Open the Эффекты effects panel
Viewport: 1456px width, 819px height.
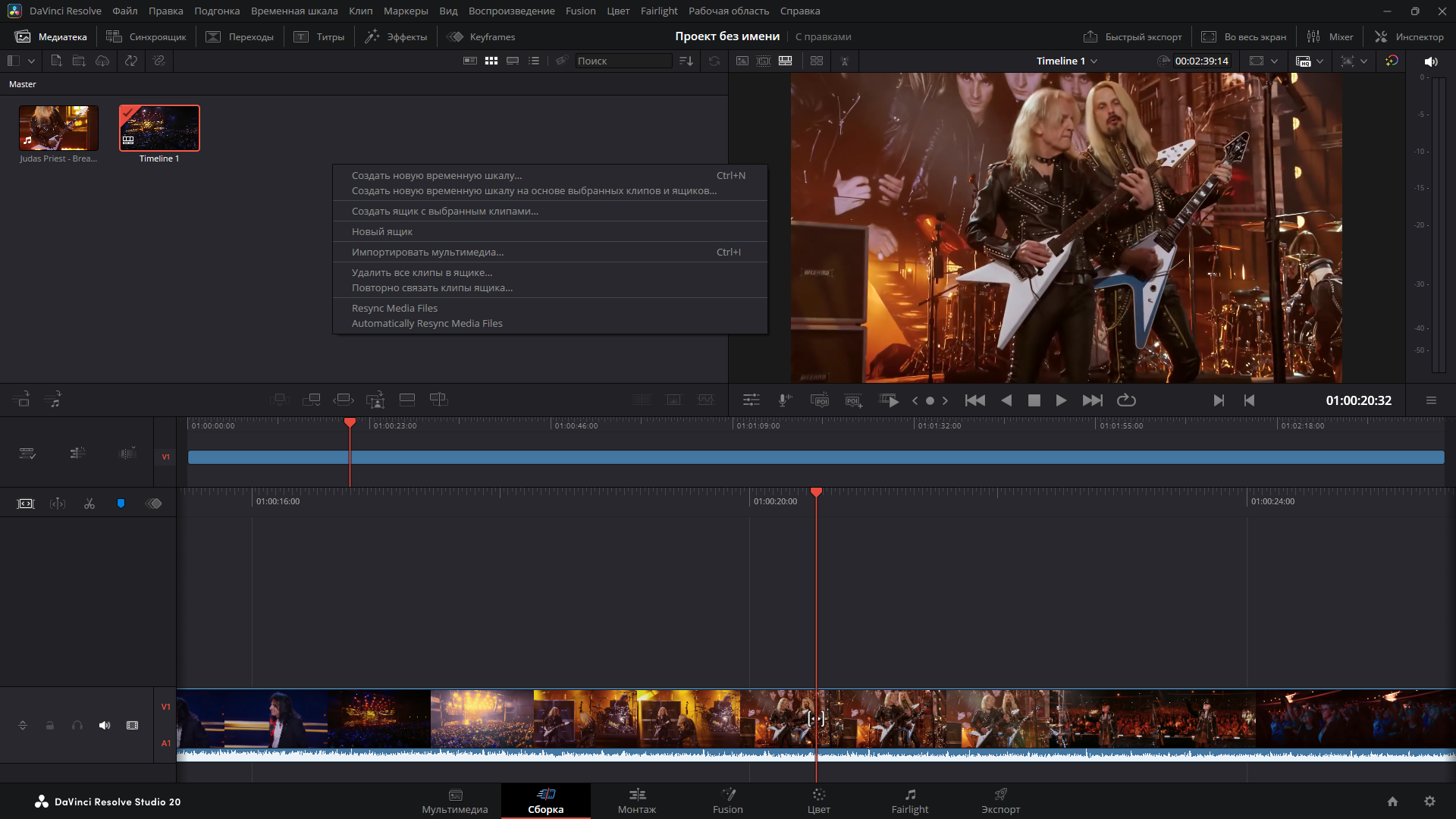coord(396,36)
